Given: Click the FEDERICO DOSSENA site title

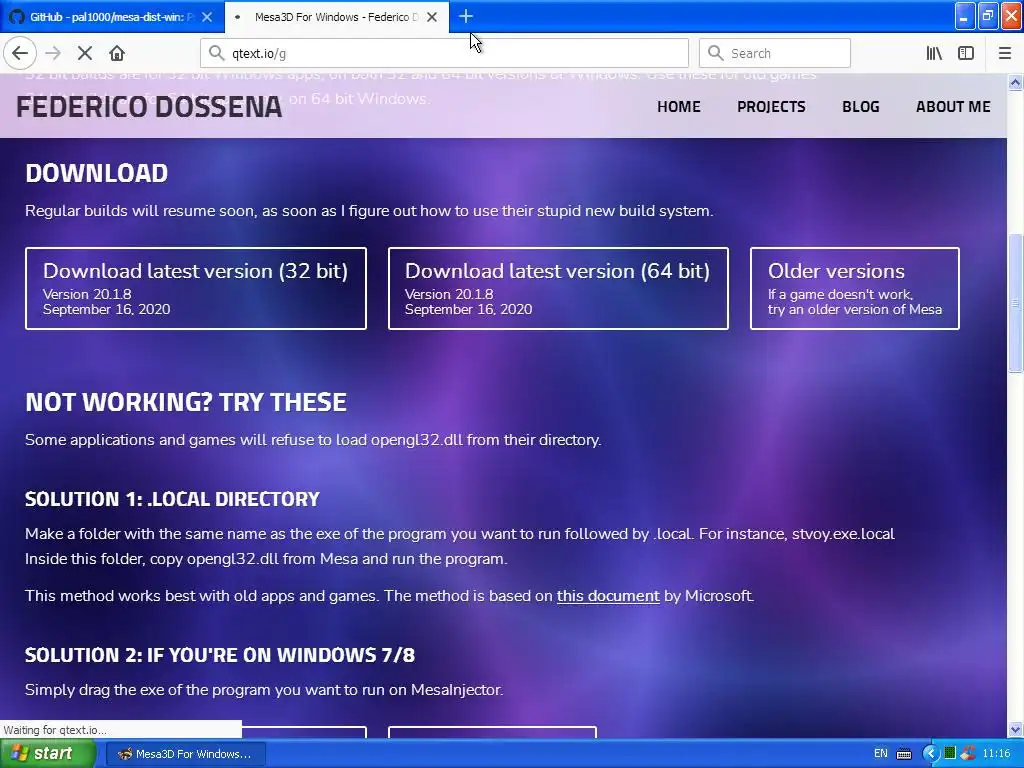Looking at the screenshot, I should tap(149, 107).
